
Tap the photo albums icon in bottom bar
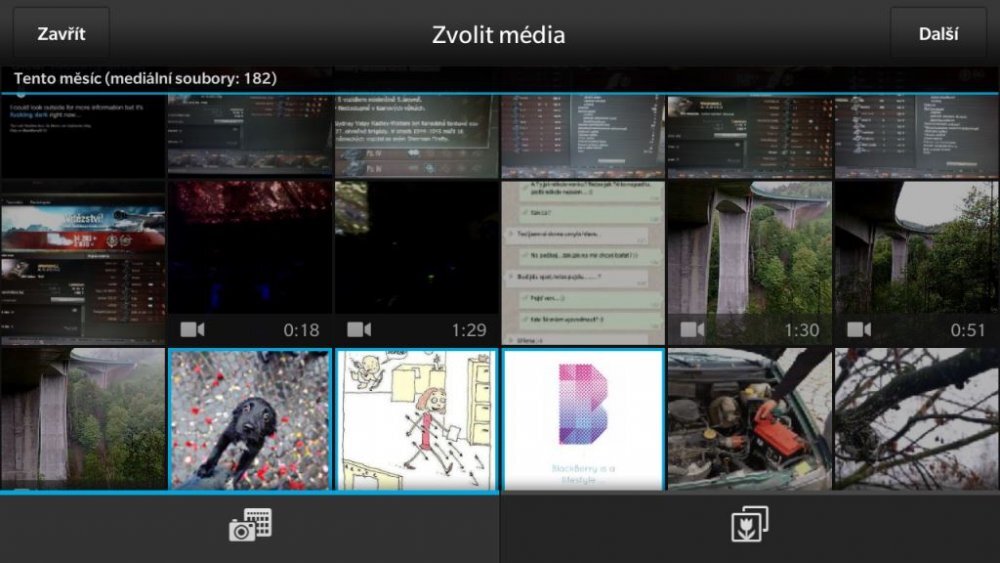click(749, 526)
